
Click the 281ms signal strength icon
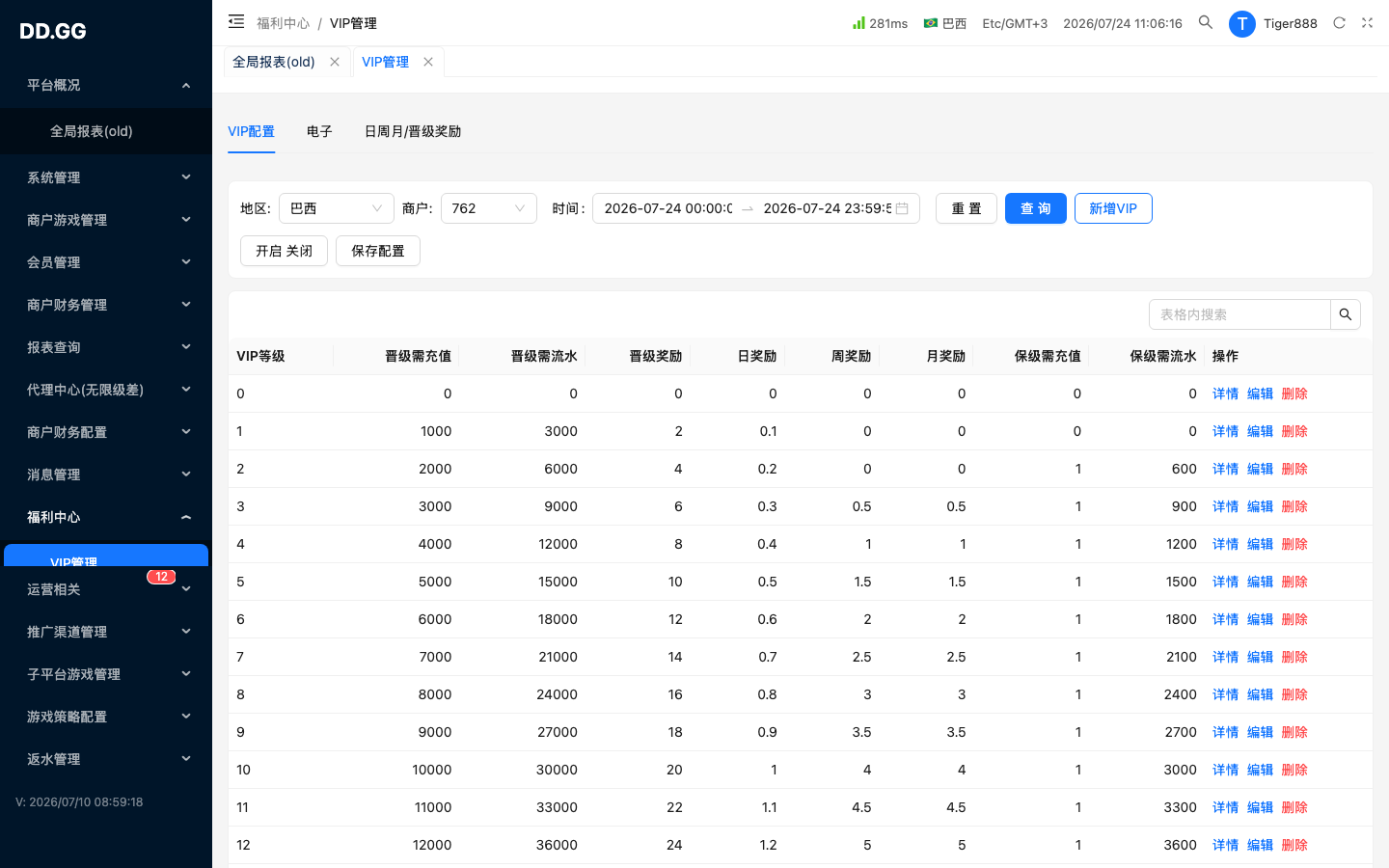point(858,22)
